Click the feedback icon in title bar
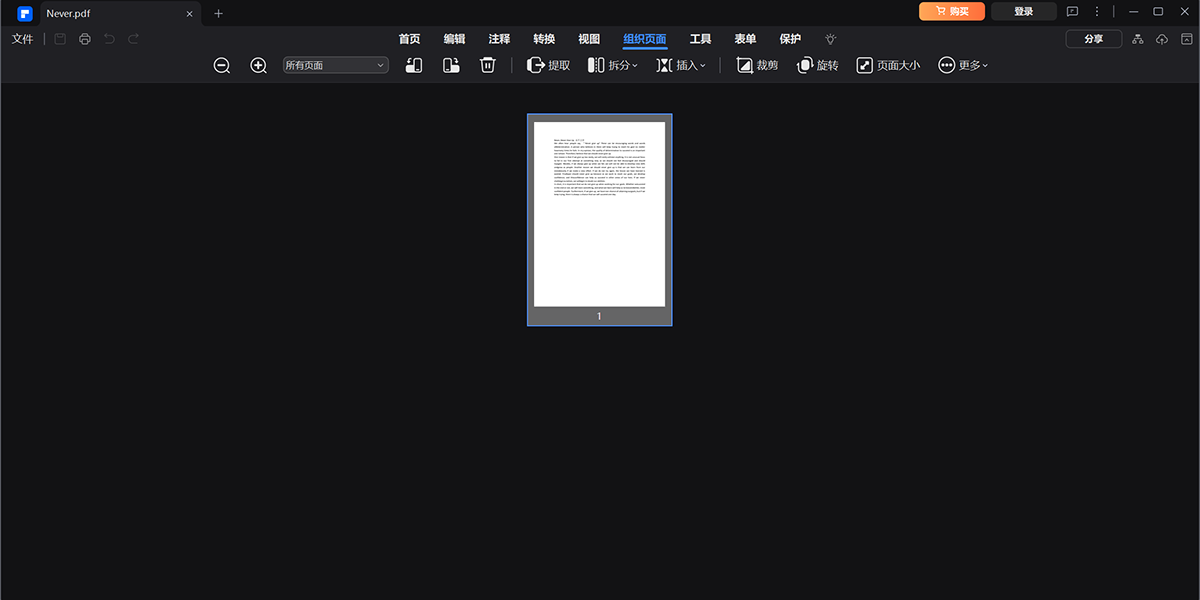The width and height of the screenshot is (1200, 600). [x=1072, y=11]
